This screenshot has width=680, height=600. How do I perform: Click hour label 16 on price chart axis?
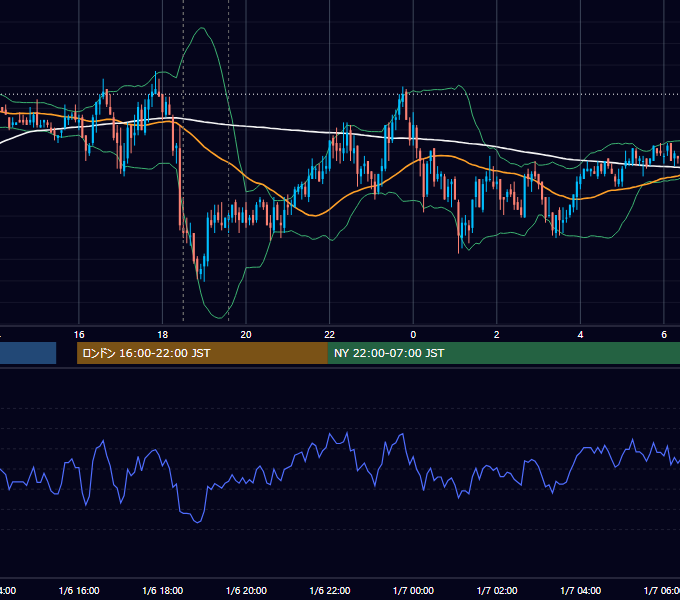pyautogui.click(x=79, y=335)
